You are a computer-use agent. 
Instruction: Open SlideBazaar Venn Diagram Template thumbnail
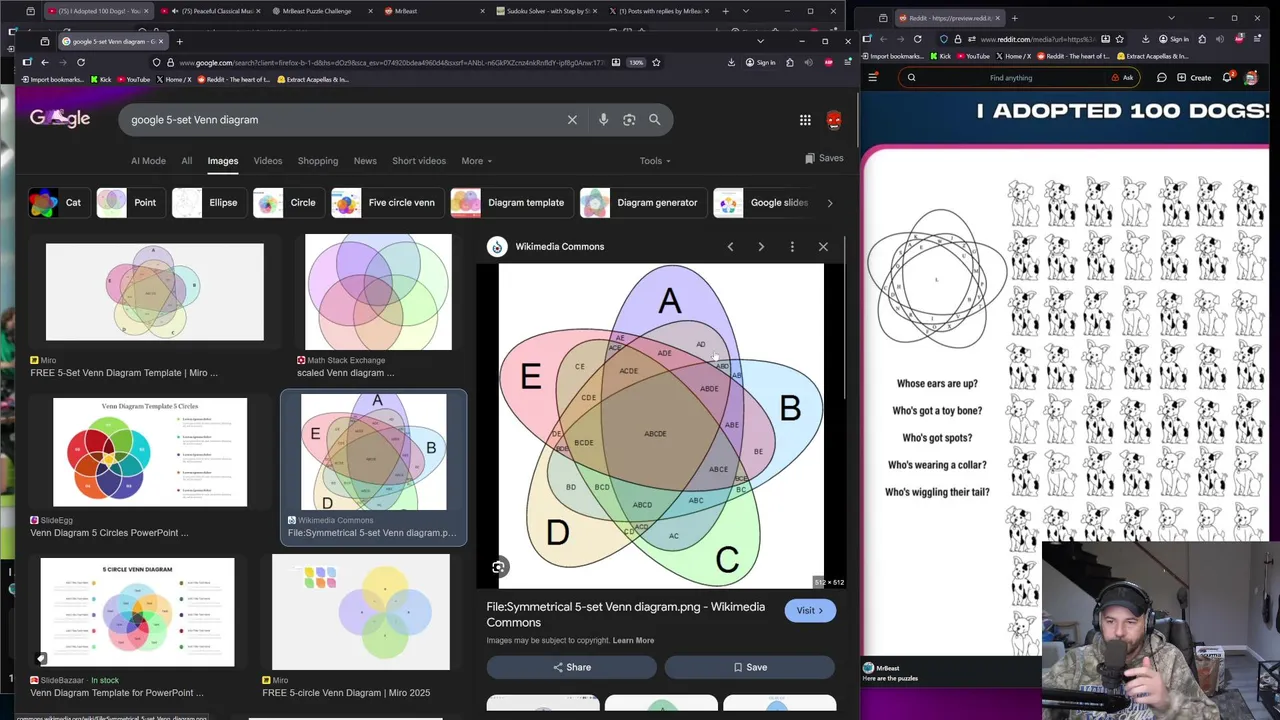(138, 612)
